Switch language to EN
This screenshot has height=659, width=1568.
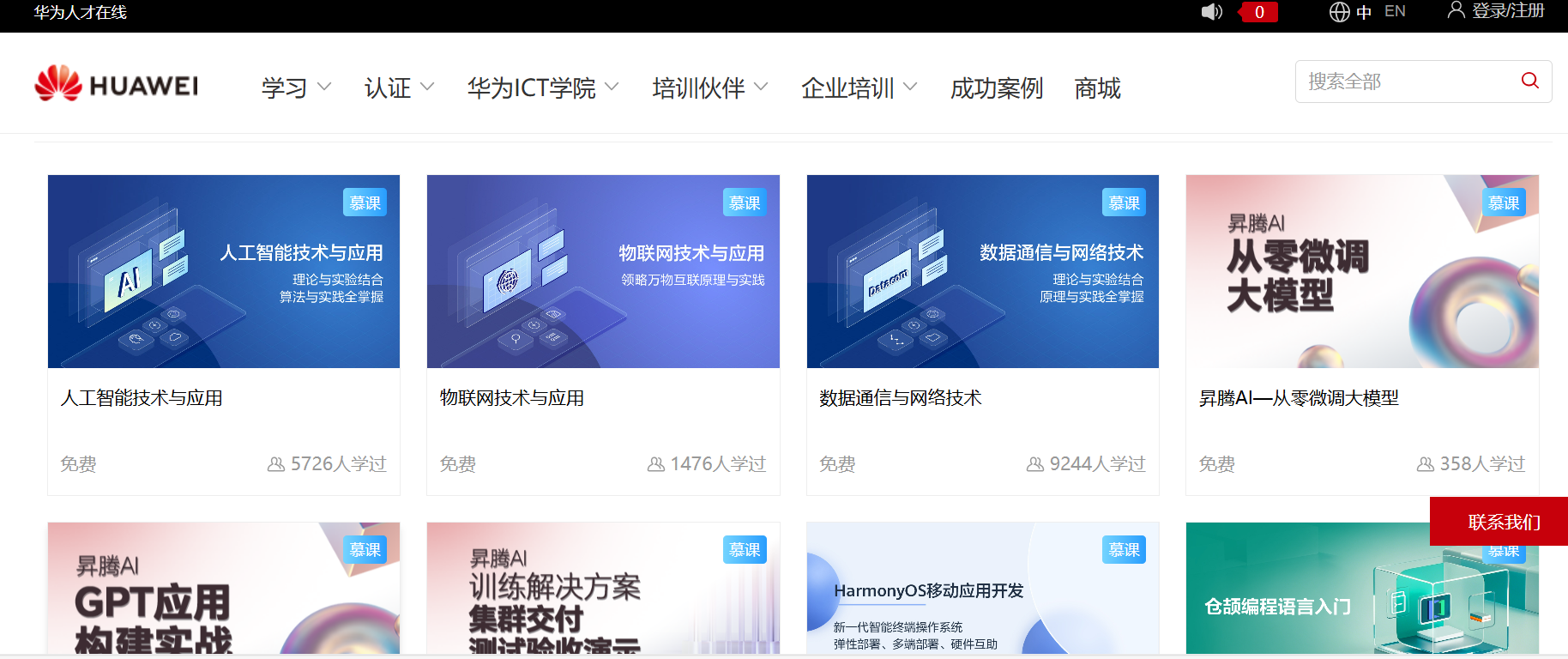1395,11
